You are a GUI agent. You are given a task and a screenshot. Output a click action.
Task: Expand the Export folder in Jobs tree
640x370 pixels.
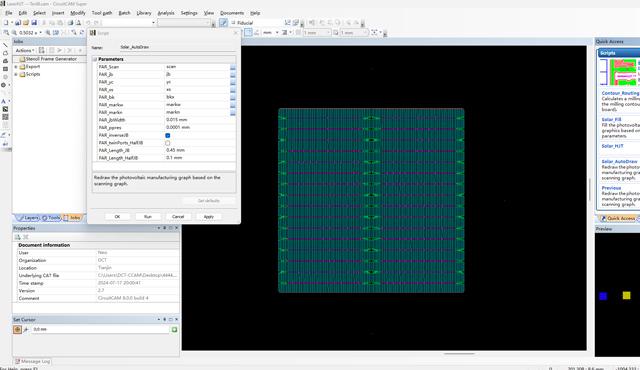tap(16, 67)
